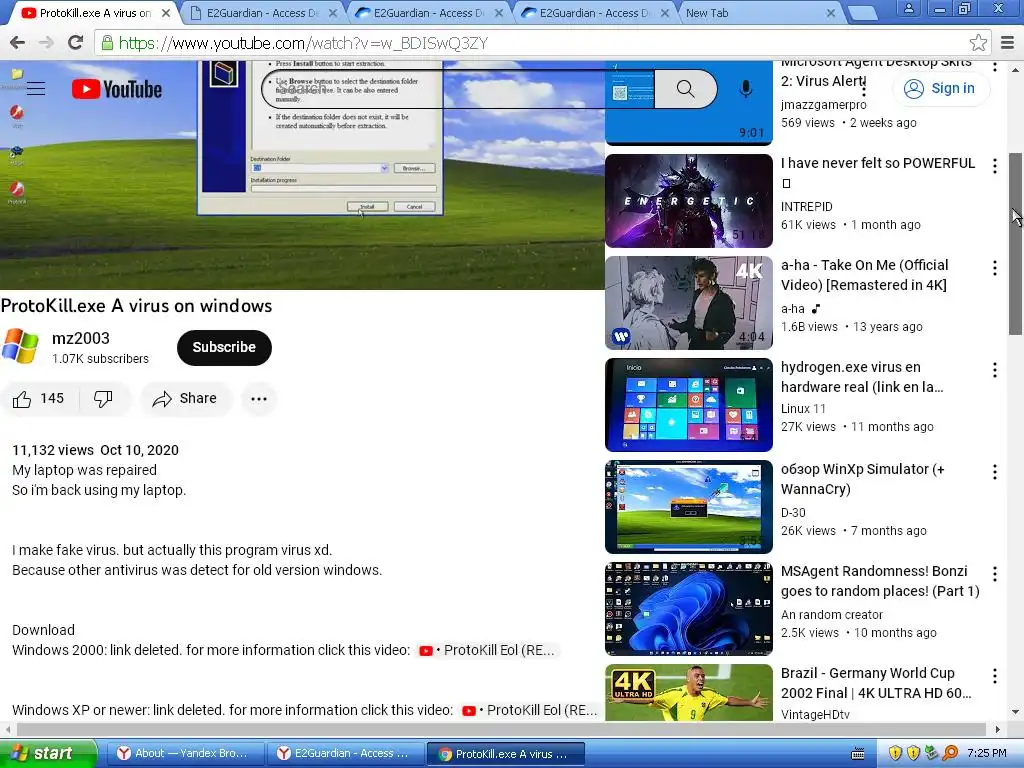Open hydrogen.exe virus video thumbnail
The width and height of the screenshot is (1024, 768).
(x=689, y=405)
